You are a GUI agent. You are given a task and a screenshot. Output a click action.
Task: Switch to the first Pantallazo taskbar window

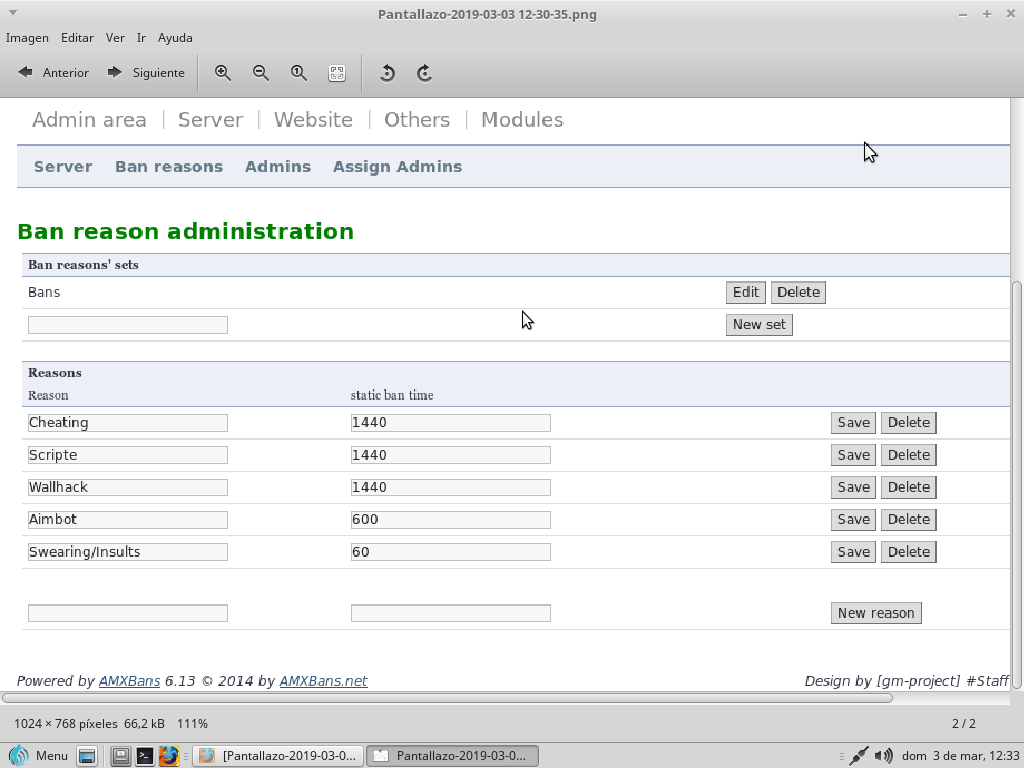(278, 756)
